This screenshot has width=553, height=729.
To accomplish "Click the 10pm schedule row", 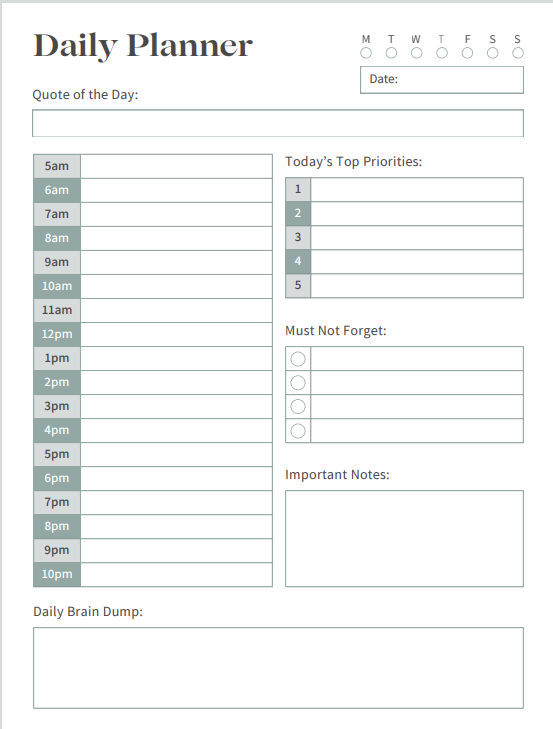I will coord(176,575).
